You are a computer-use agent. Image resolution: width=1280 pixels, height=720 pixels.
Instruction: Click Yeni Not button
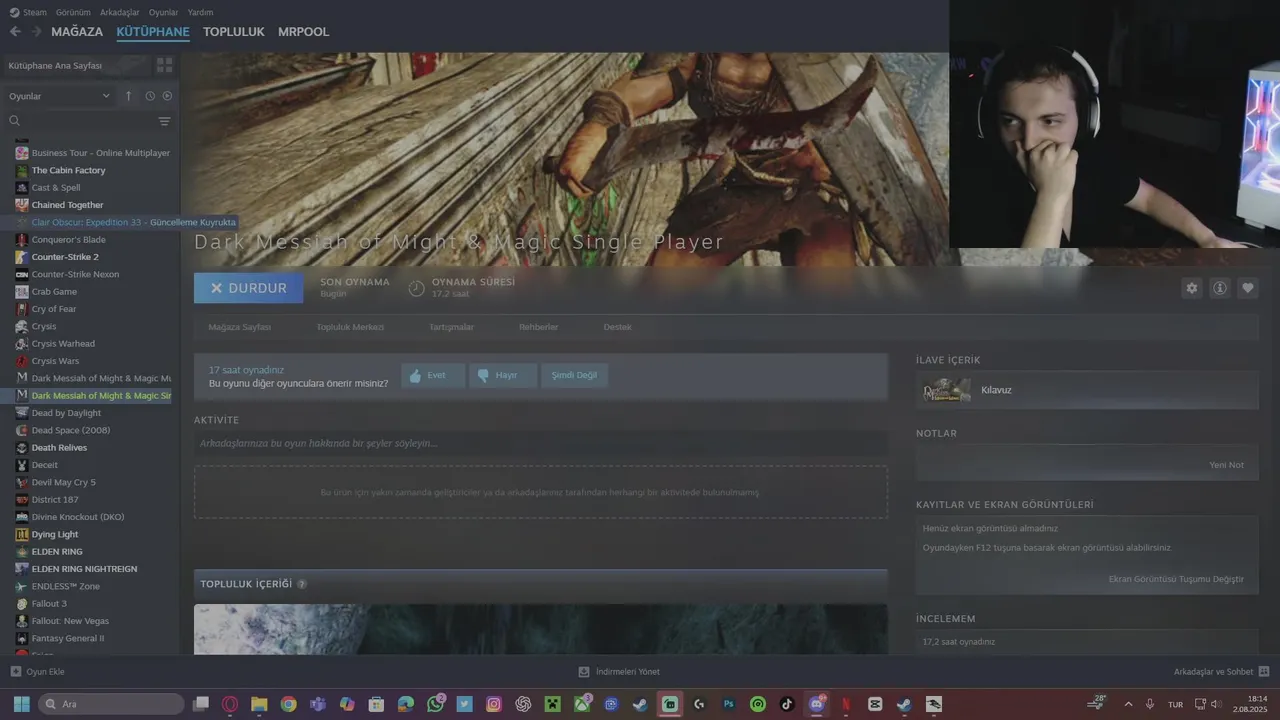(1226, 465)
